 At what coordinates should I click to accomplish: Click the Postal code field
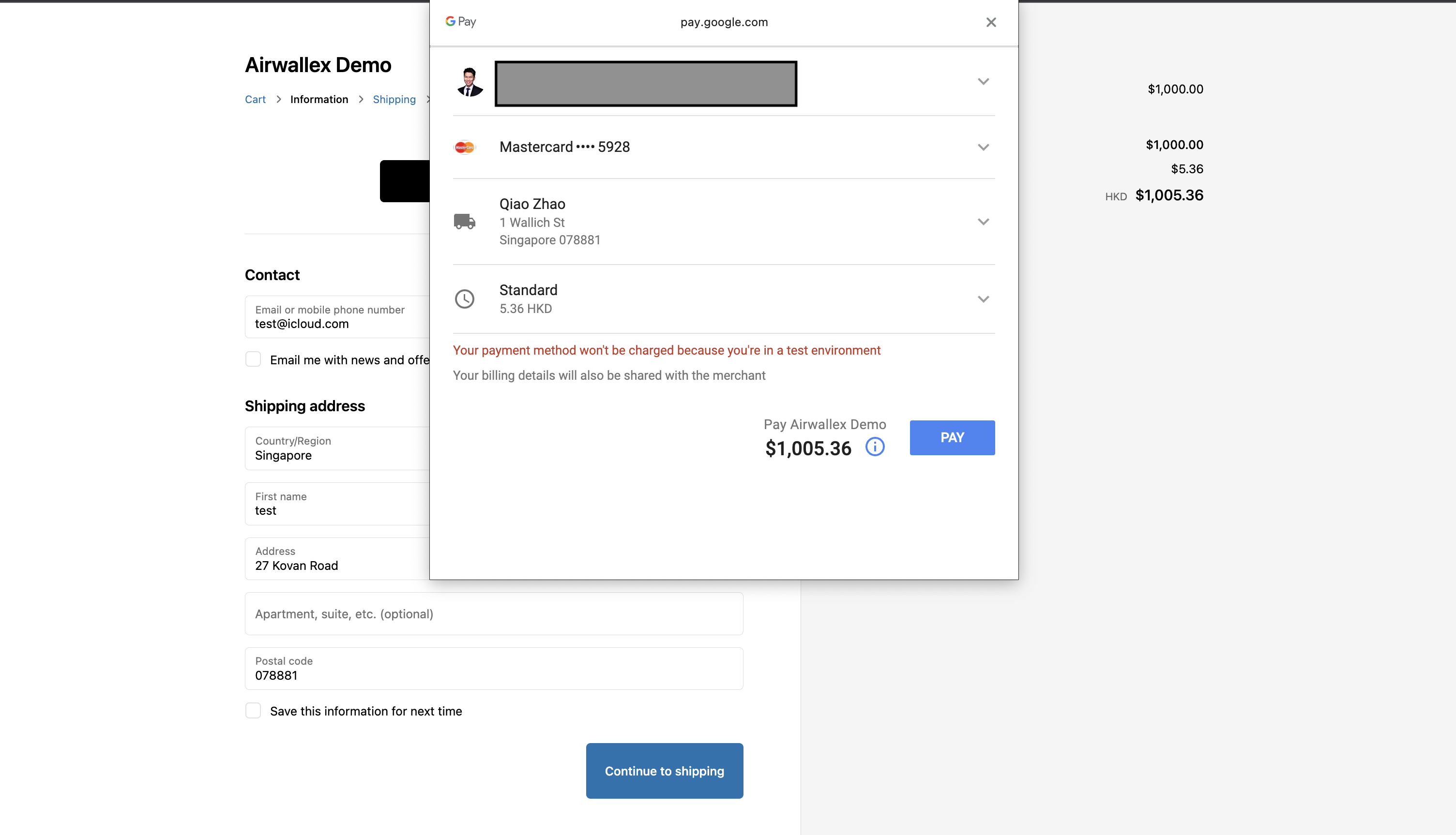pos(493,668)
